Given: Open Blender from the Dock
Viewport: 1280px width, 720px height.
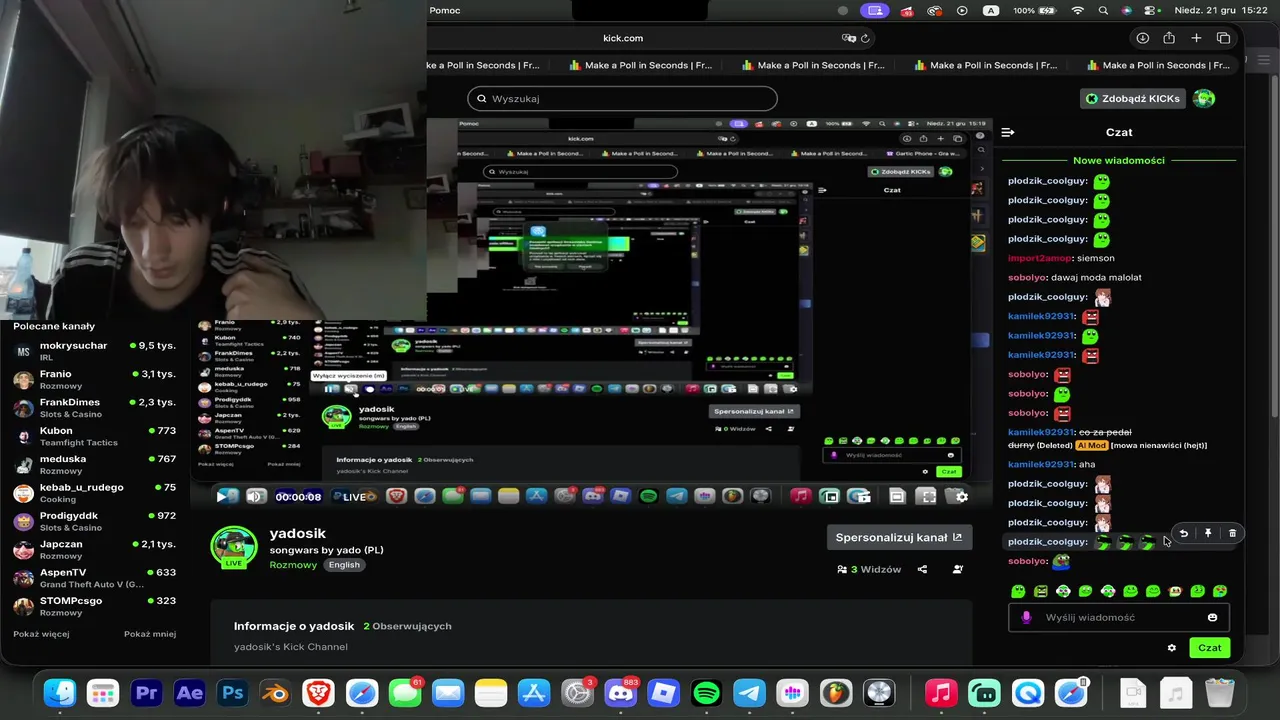Looking at the screenshot, I should 275,692.
